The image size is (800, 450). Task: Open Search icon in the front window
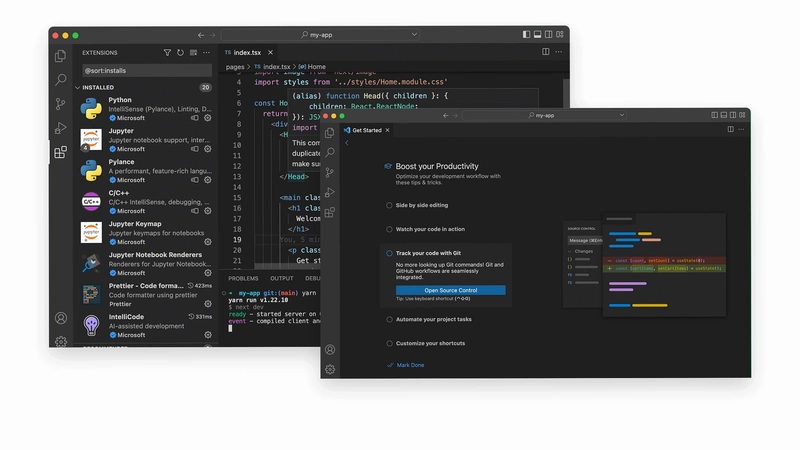click(330, 152)
